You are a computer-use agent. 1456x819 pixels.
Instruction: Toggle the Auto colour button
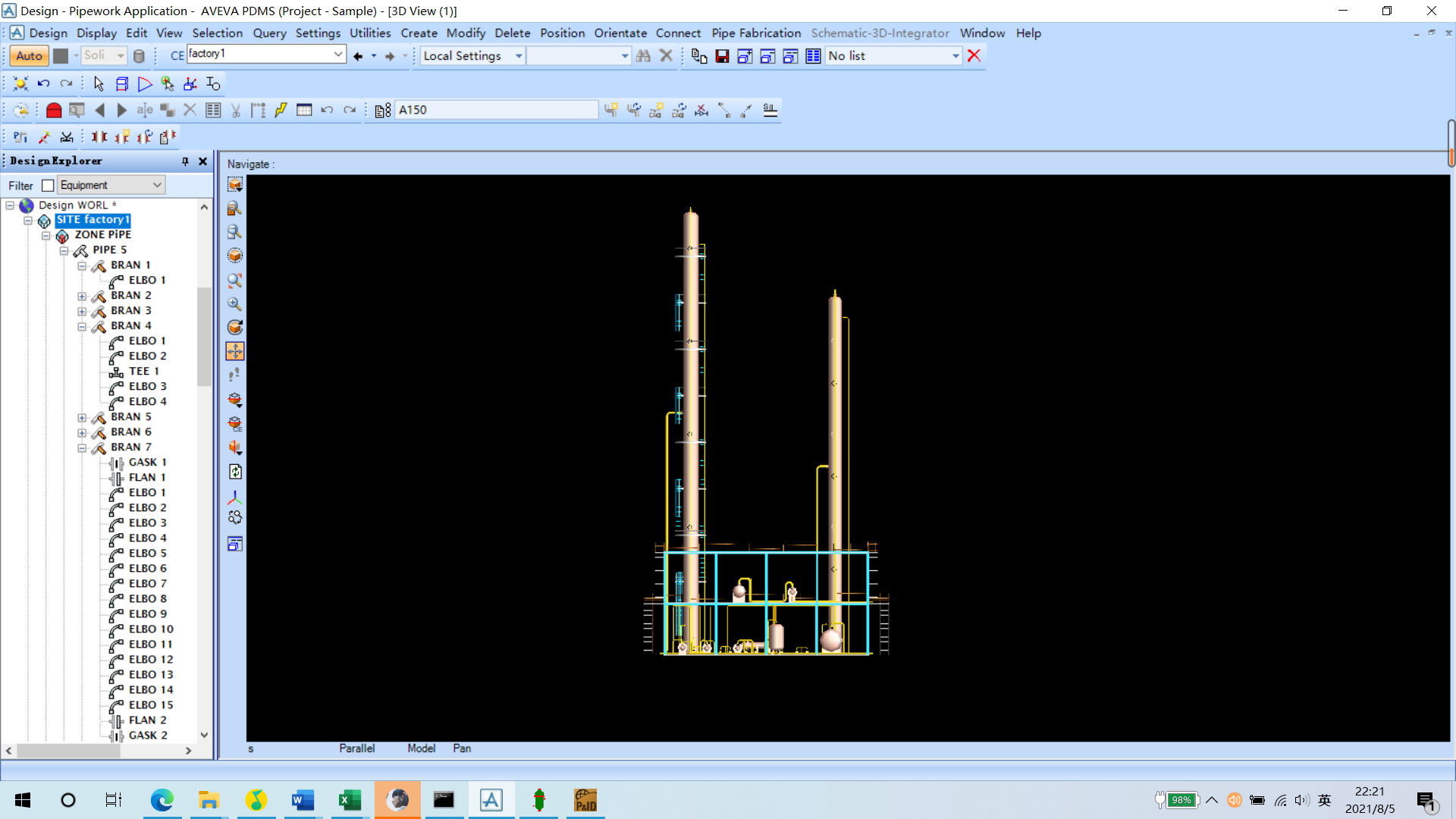[x=29, y=56]
